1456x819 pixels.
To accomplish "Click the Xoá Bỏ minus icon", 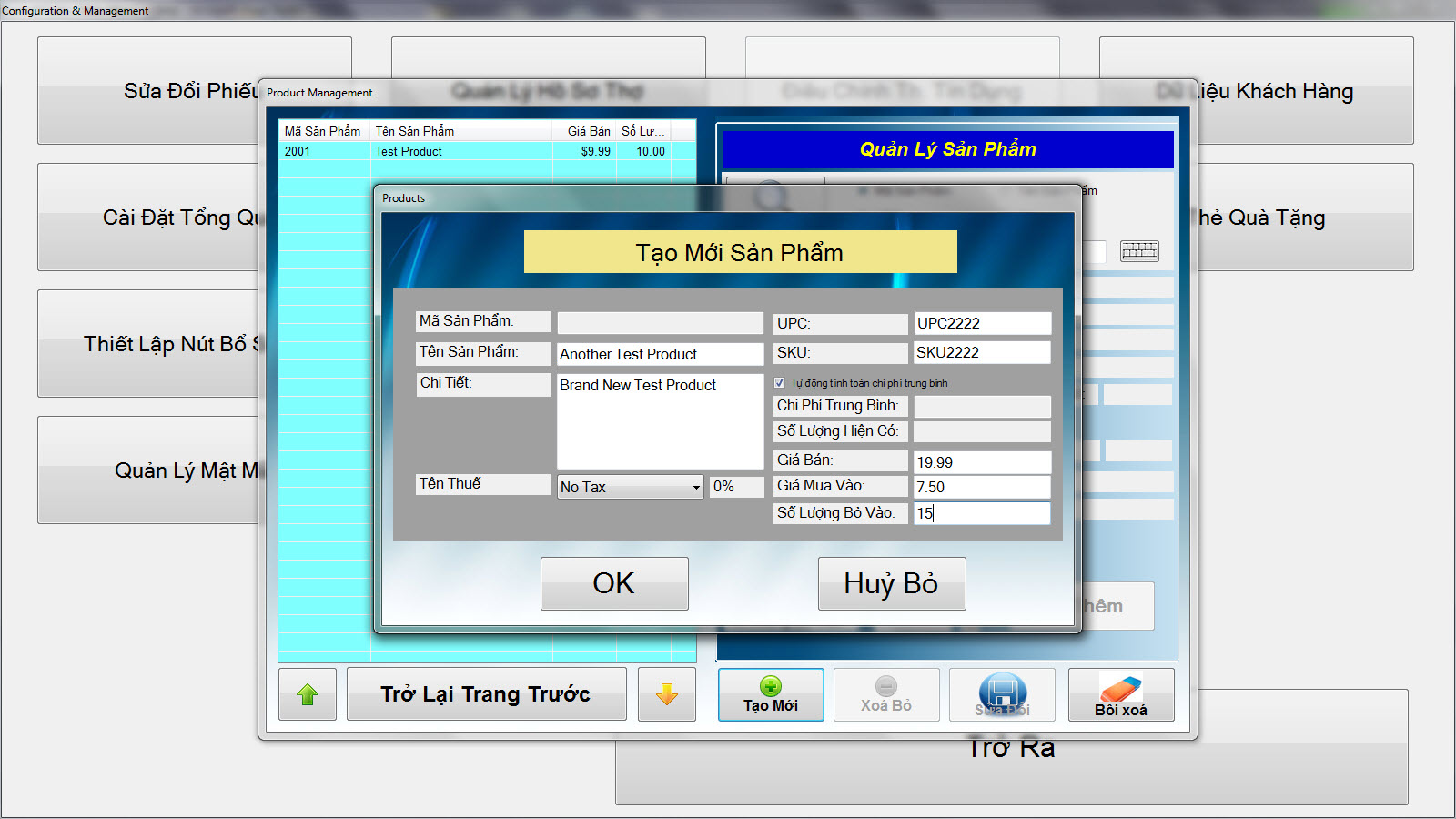I will coord(886,687).
